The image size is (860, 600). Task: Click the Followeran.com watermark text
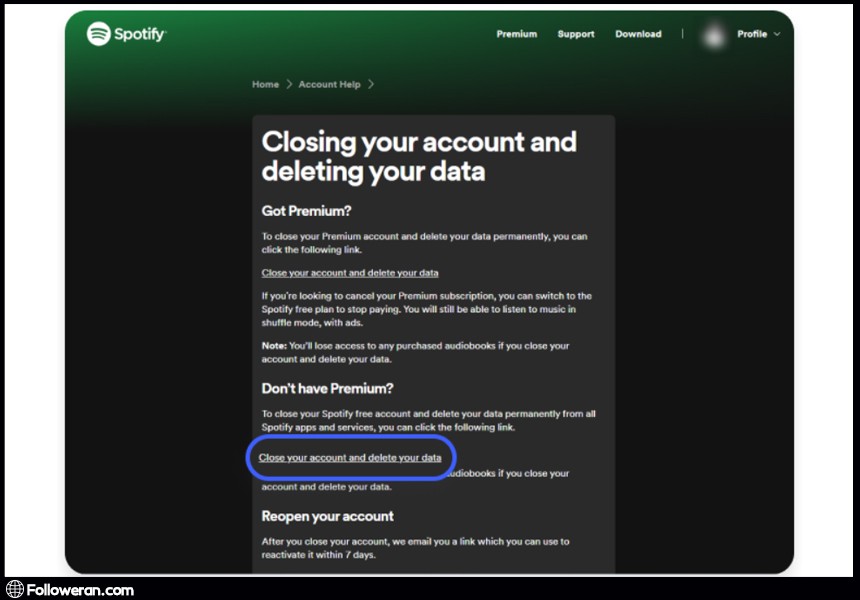click(x=80, y=590)
